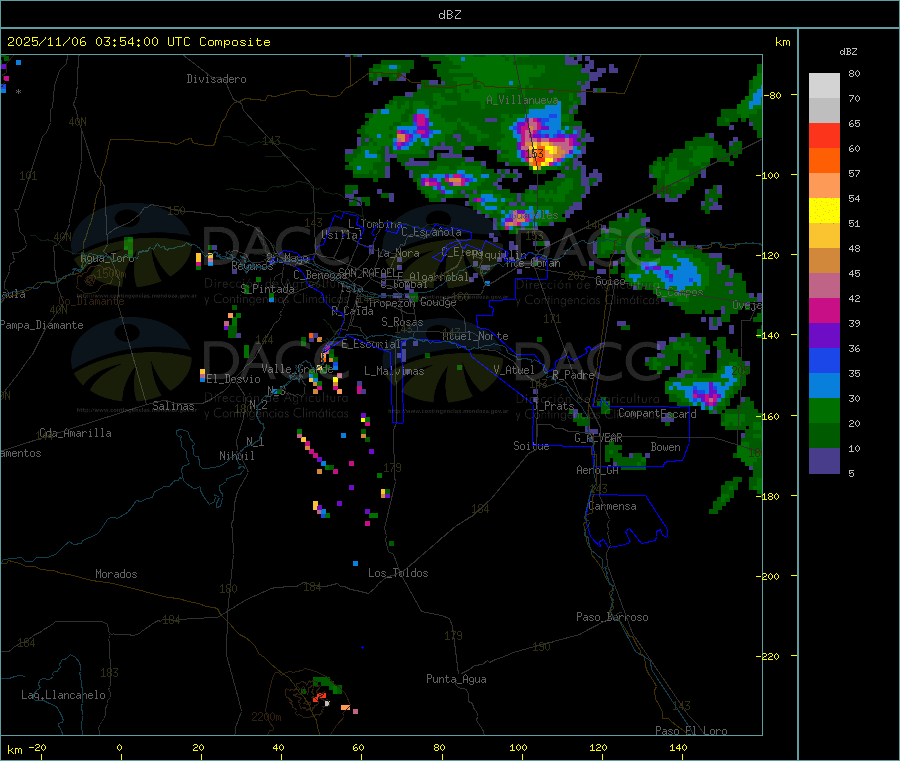Click the dBZ title at top
This screenshot has height=761, width=900.
[x=449, y=15]
